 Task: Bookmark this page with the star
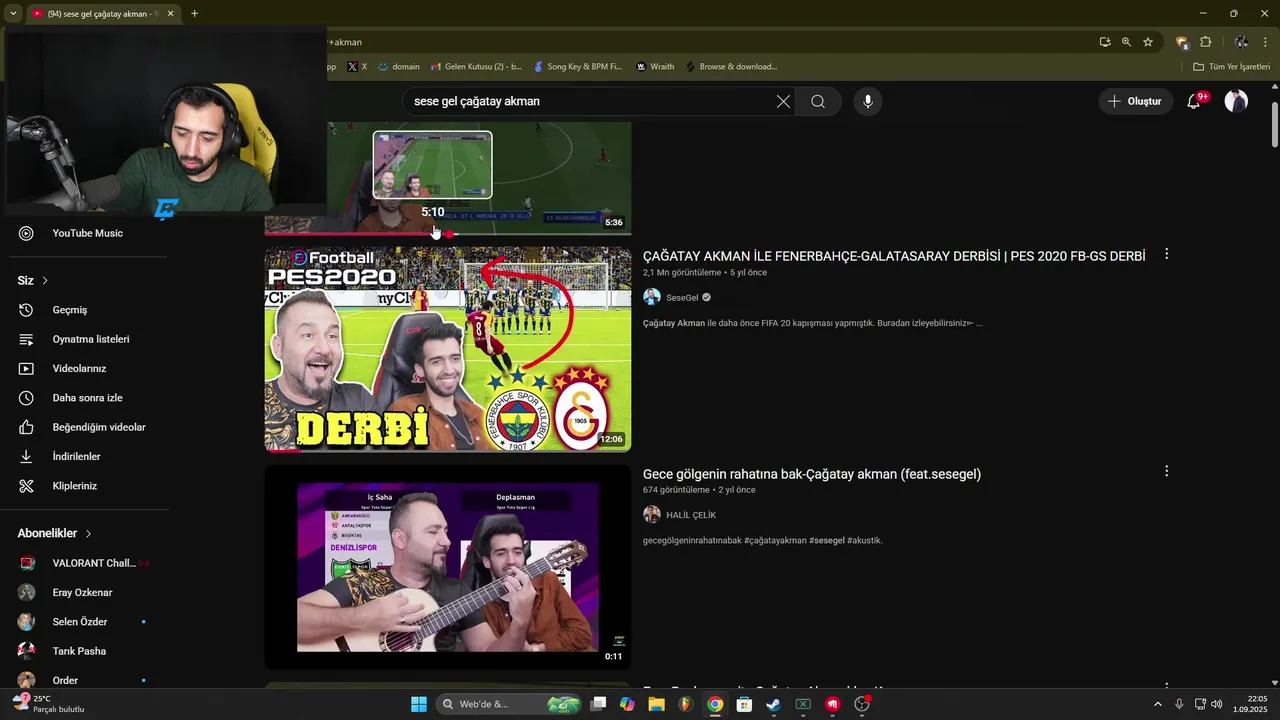pyautogui.click(x=1148, y=42)
